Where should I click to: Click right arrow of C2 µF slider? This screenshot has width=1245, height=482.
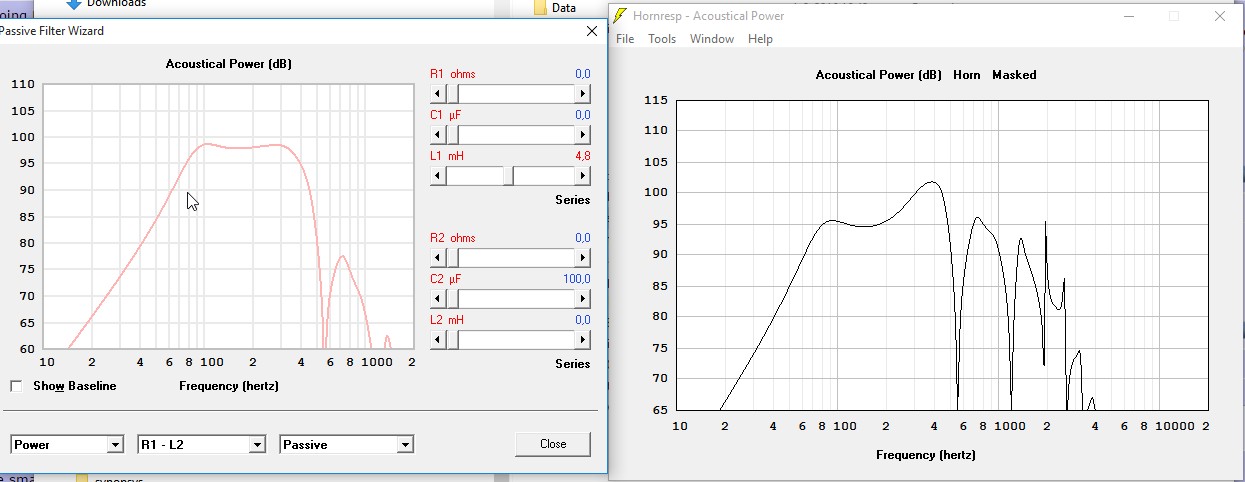[583, 298]
